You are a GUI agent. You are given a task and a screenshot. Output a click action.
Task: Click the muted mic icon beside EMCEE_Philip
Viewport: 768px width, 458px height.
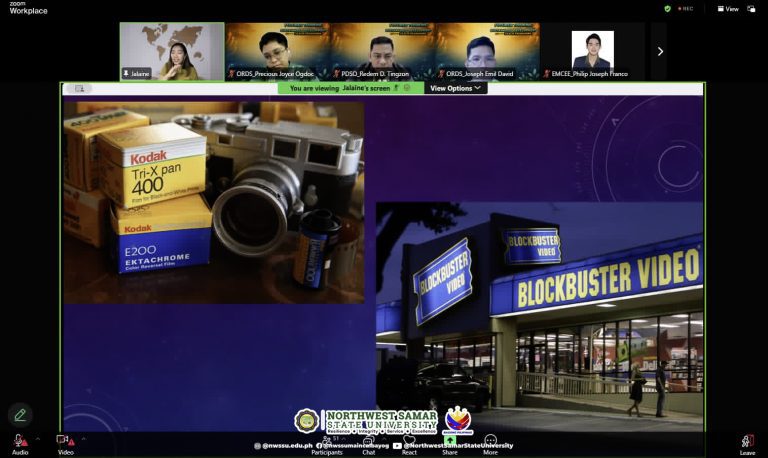pos(547,73)
